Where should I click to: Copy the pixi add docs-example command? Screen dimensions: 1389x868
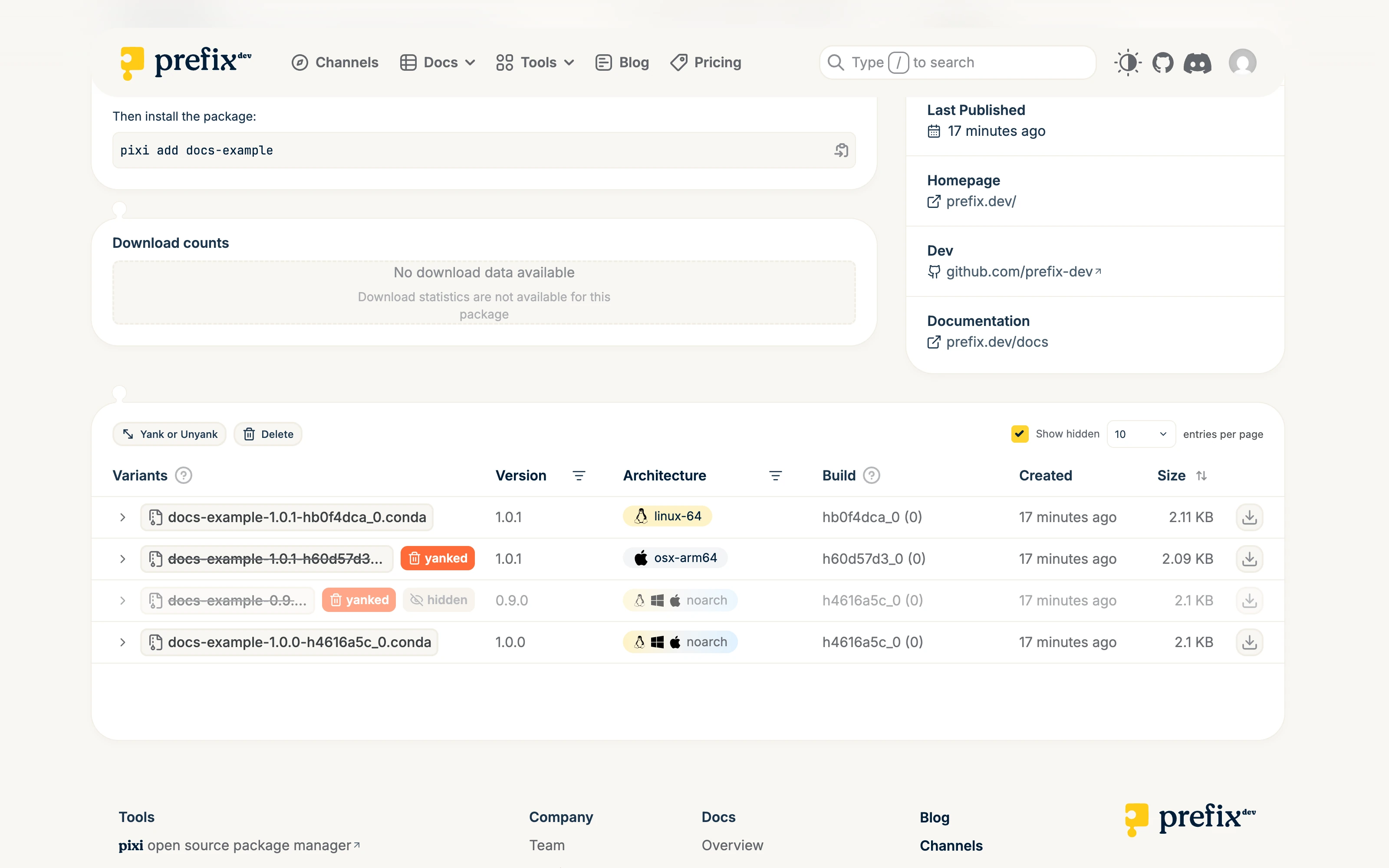tap(842, 151)
